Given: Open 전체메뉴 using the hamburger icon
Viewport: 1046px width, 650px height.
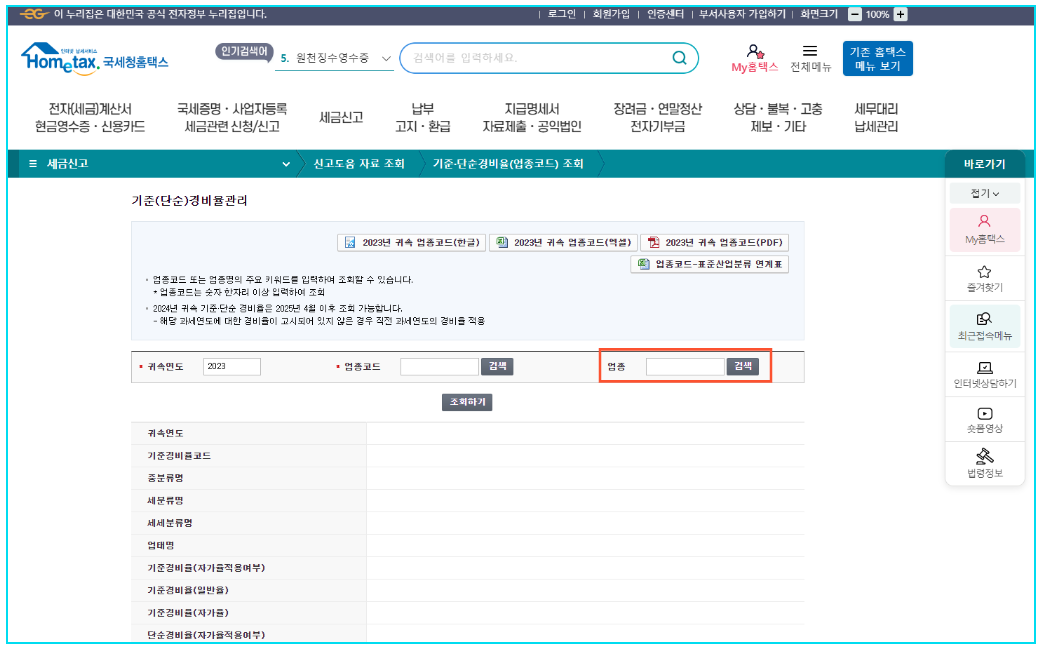Looking at the screenshot, I should pos(810,57).
